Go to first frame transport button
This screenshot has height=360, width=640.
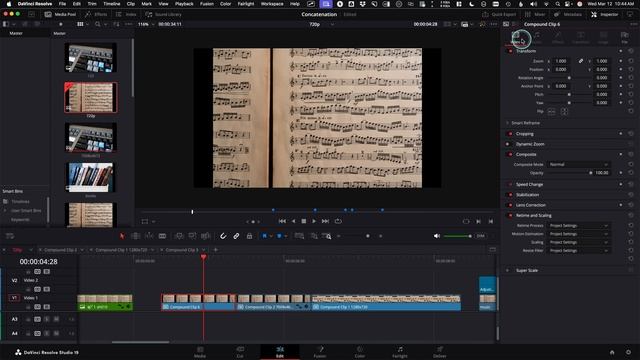(x=282, y=221)
